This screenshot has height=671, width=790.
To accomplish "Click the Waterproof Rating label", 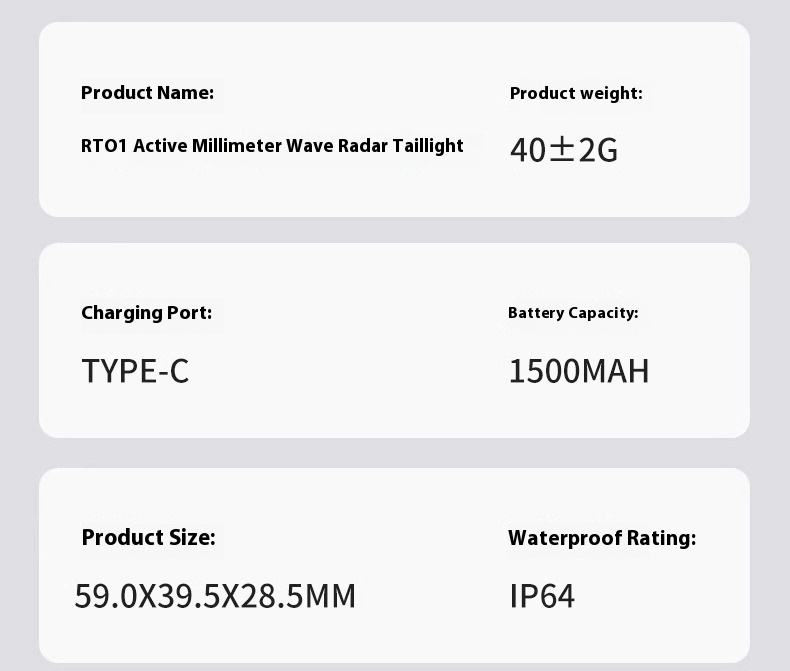I will 602,538.
